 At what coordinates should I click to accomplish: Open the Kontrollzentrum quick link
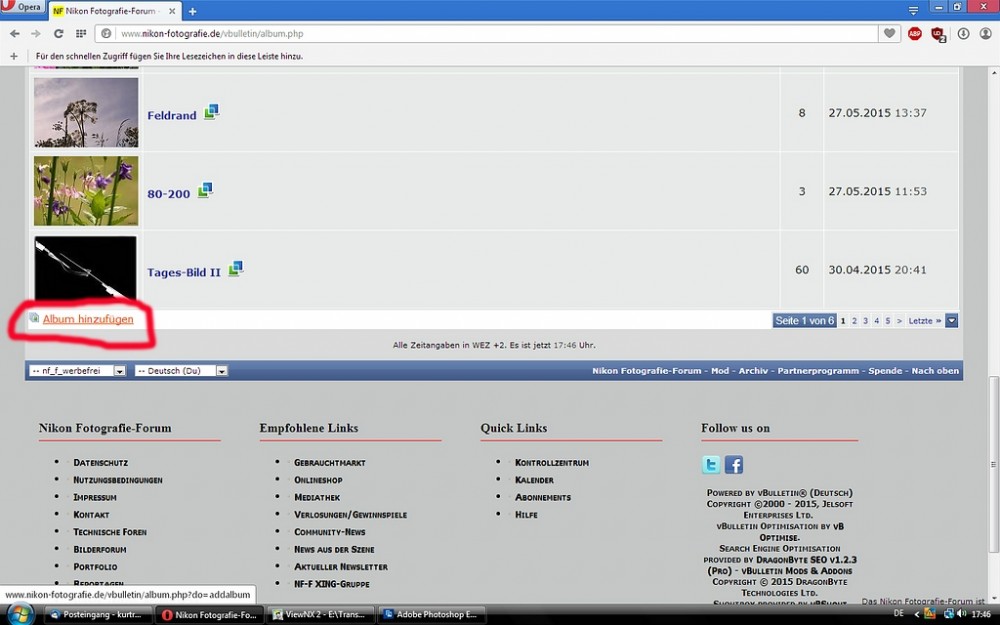click(x=552, y=462)
